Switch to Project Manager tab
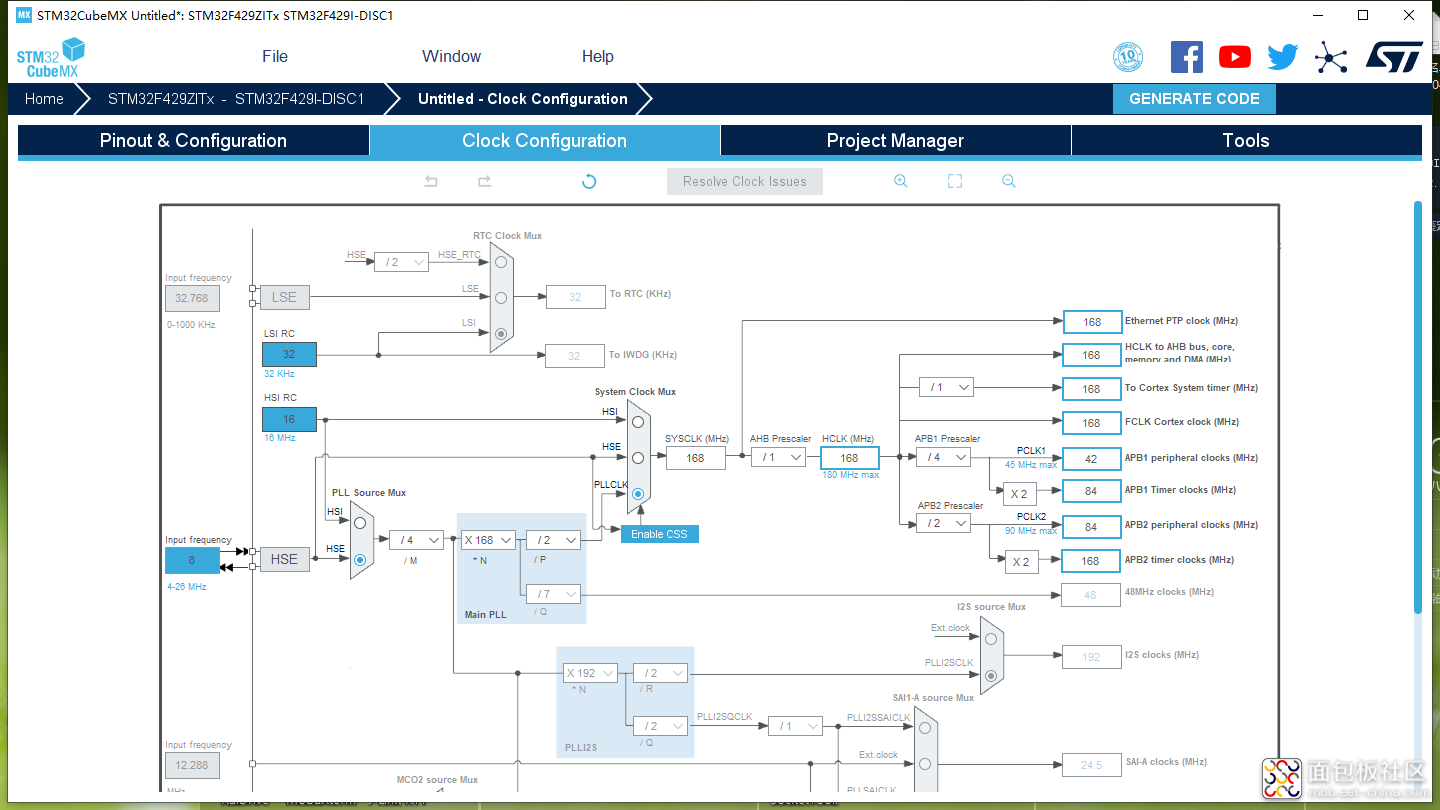 [895, 141]
